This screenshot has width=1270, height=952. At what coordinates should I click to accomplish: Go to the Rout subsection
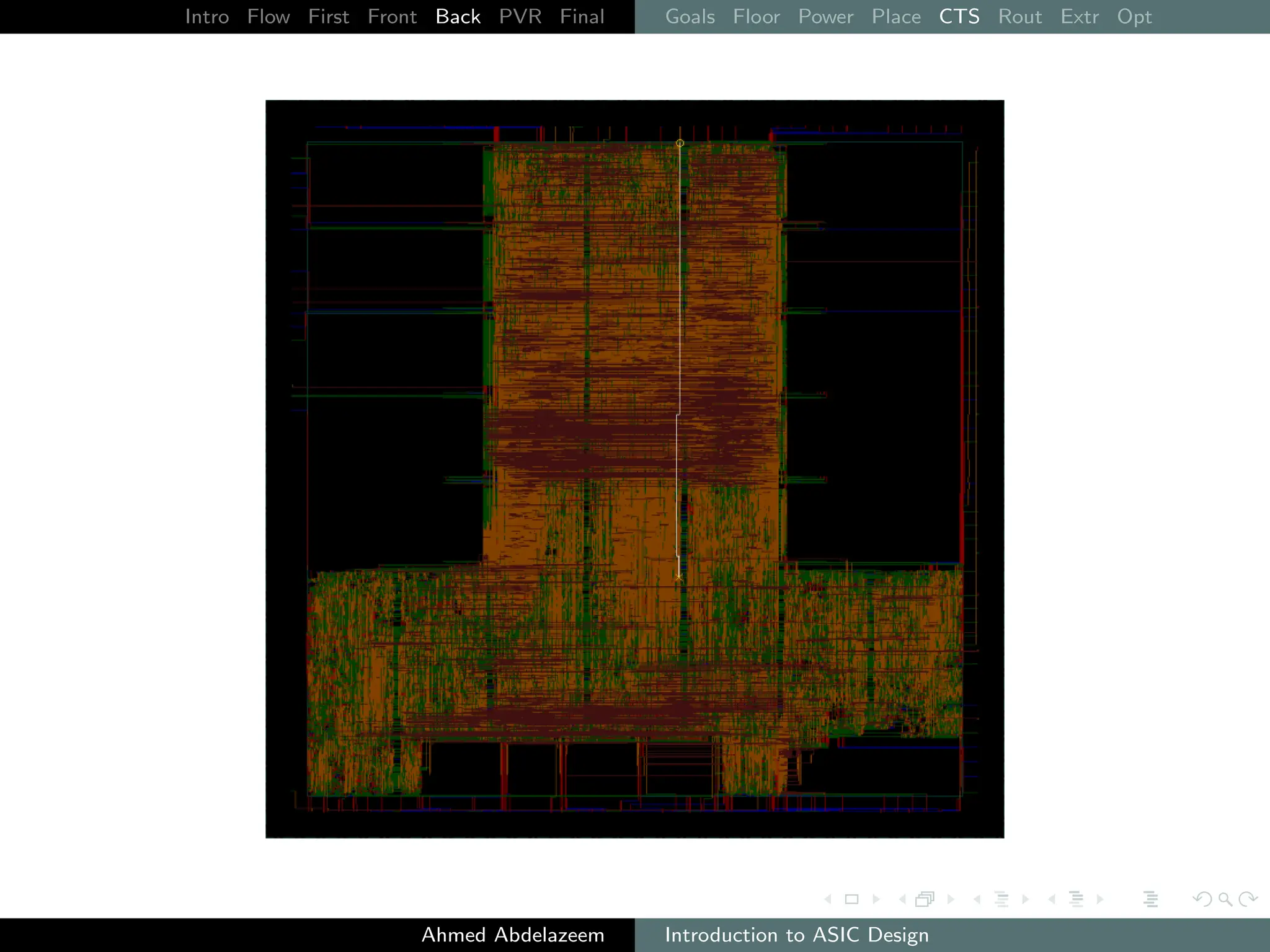[x=1019, y=17]
